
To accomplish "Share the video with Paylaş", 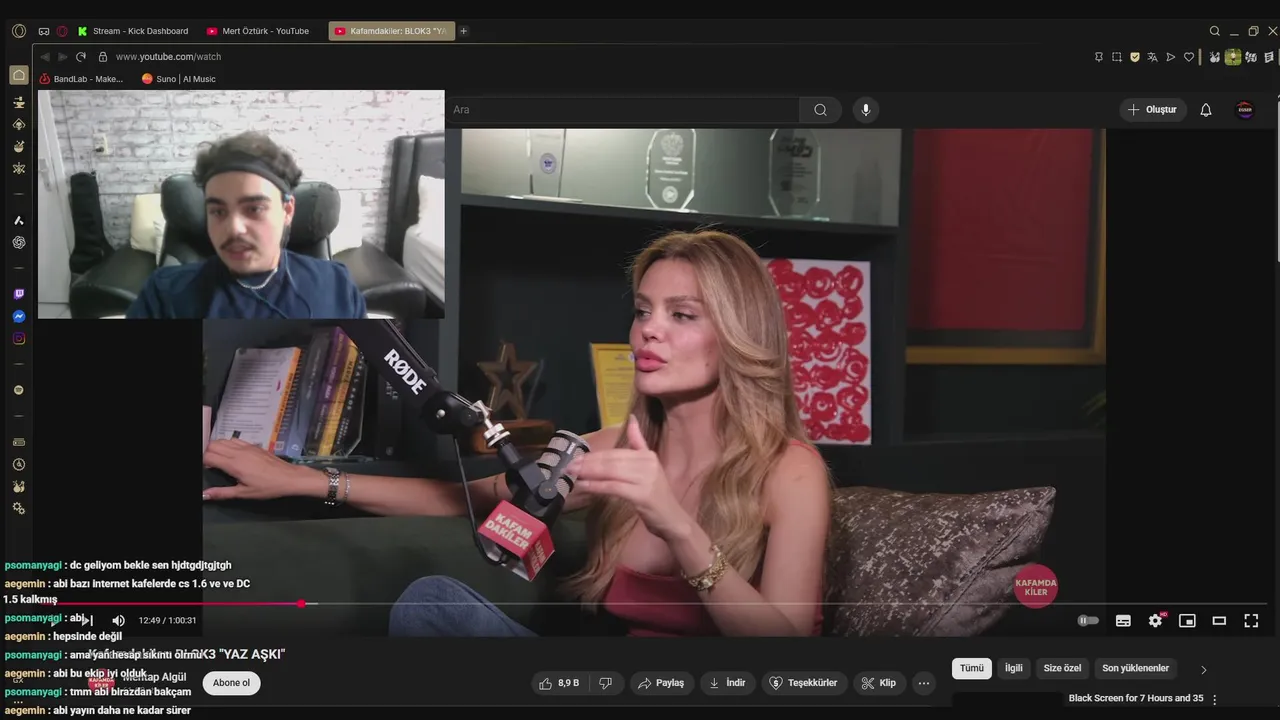I will [661, 683].
